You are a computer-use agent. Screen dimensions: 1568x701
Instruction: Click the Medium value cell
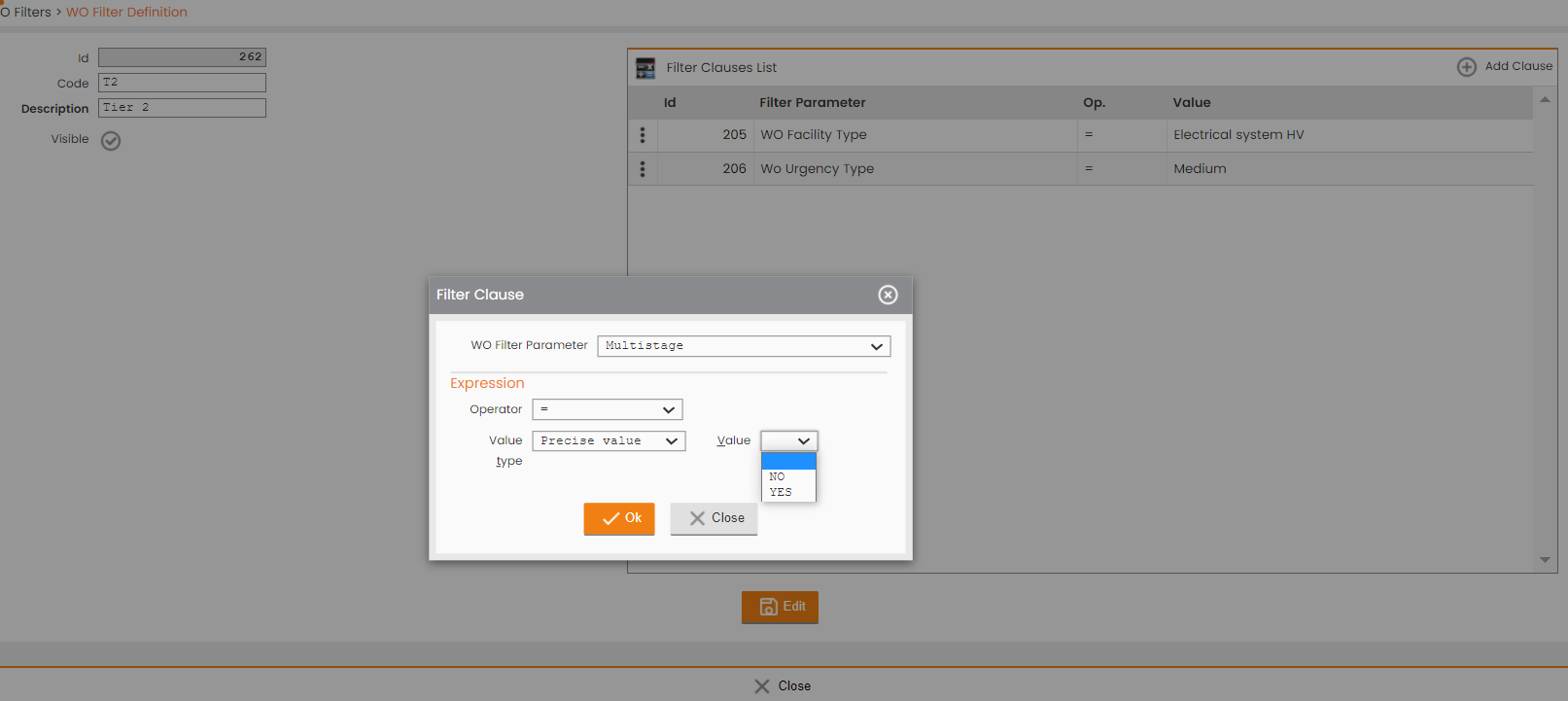tap(1349, 169)
